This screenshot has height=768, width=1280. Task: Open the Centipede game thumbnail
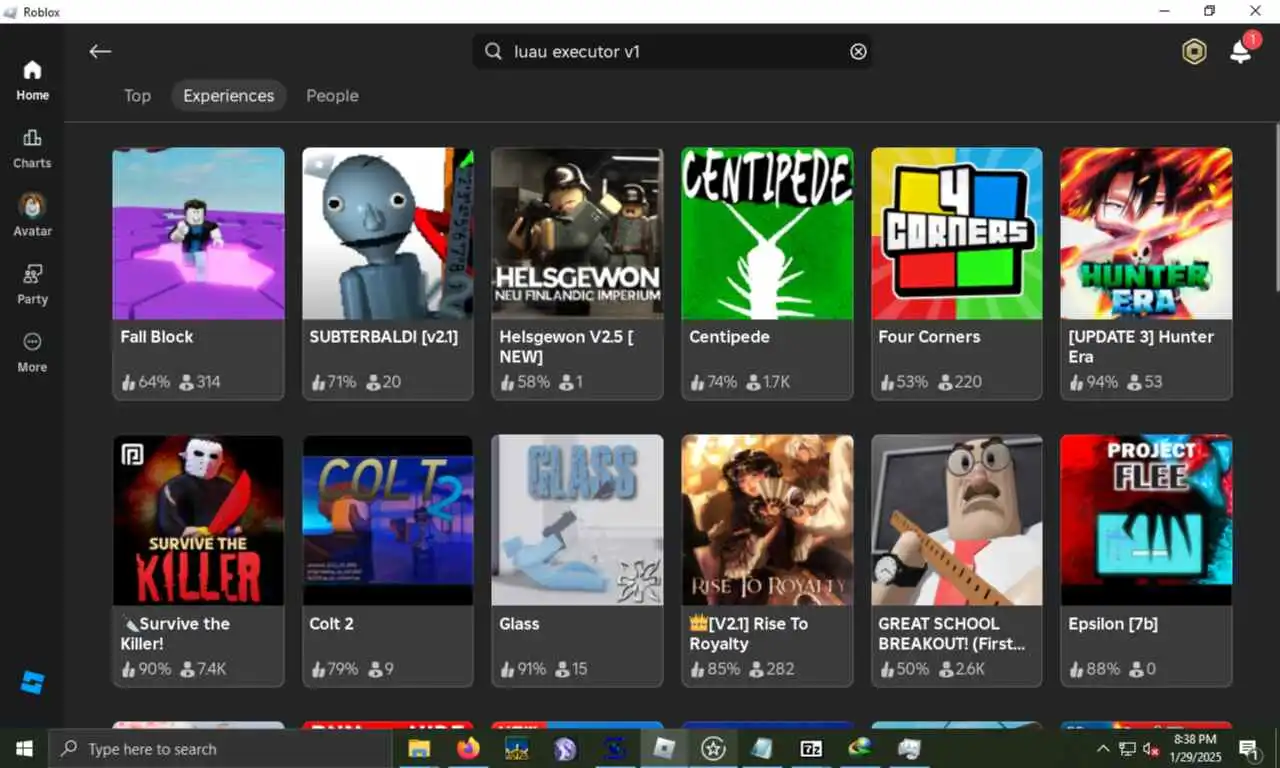coord(767,233)
